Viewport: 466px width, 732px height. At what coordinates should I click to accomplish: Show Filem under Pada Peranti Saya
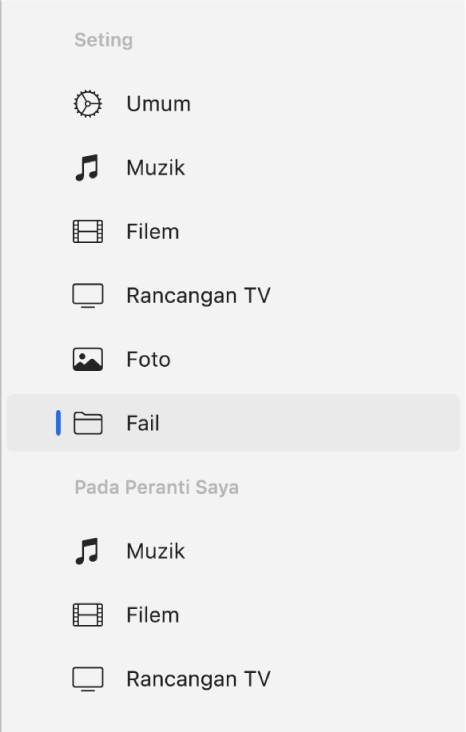tap(233, 615)
